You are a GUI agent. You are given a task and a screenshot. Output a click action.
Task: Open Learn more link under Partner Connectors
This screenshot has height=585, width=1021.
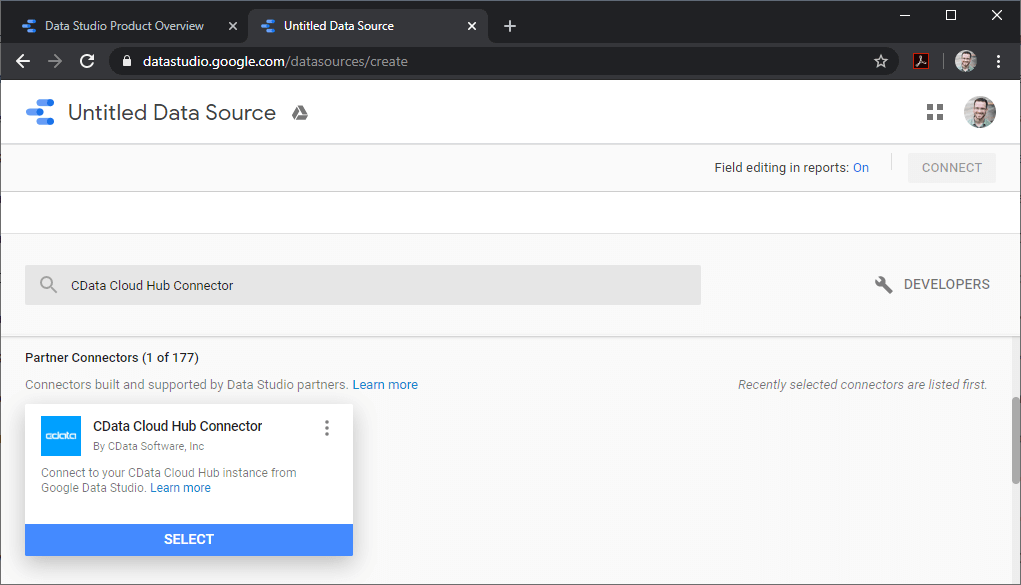pos(385,385)
